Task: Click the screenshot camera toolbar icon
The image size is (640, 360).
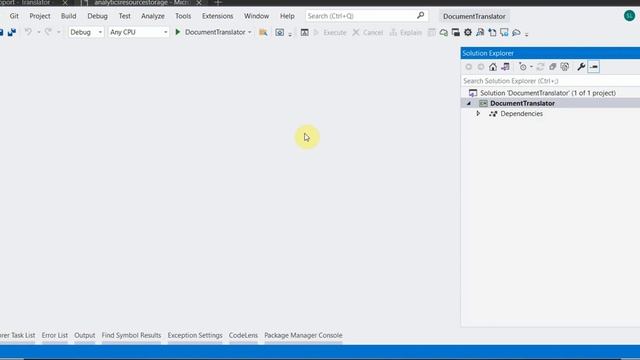Action: pyautogui.click(x=280, y=32)
